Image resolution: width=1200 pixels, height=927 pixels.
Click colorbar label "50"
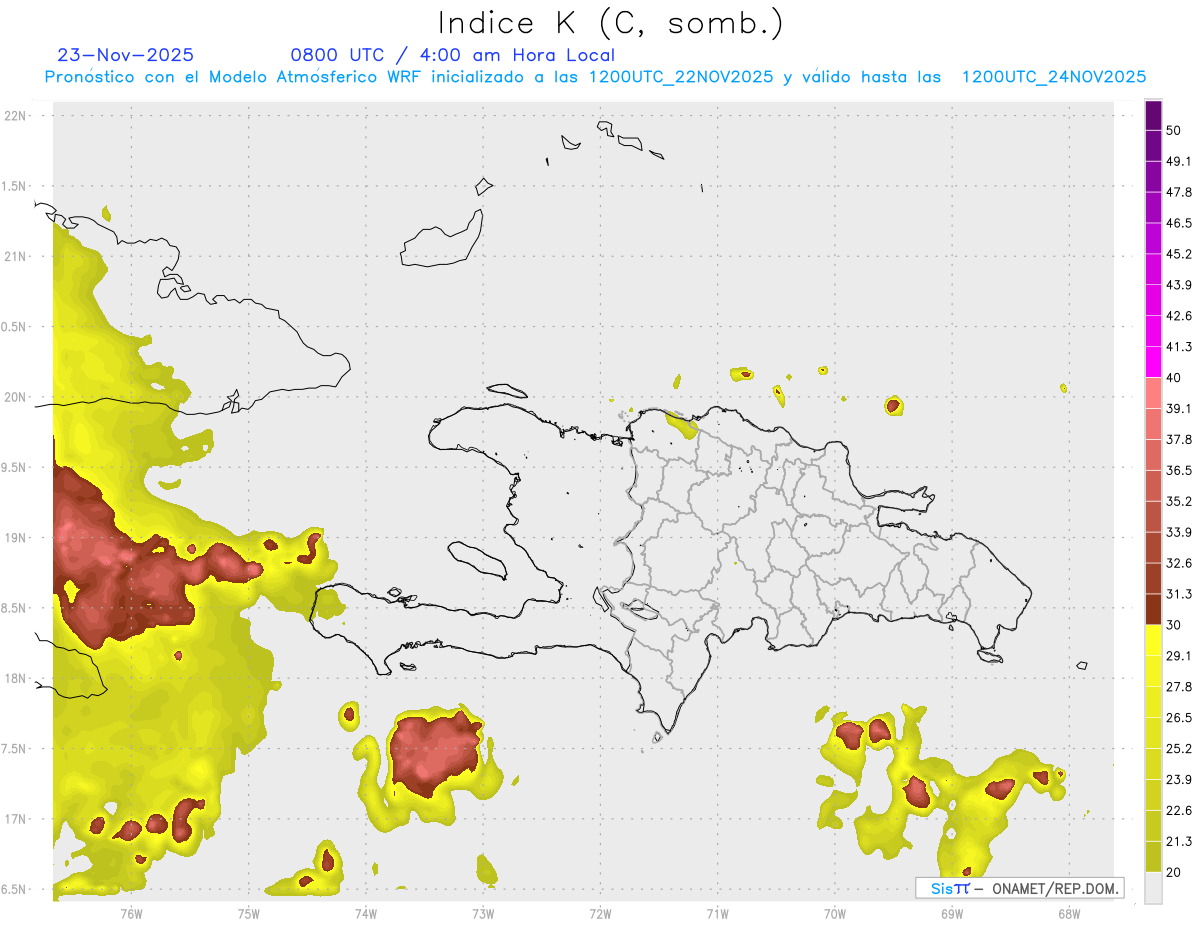coord(1174,131)
